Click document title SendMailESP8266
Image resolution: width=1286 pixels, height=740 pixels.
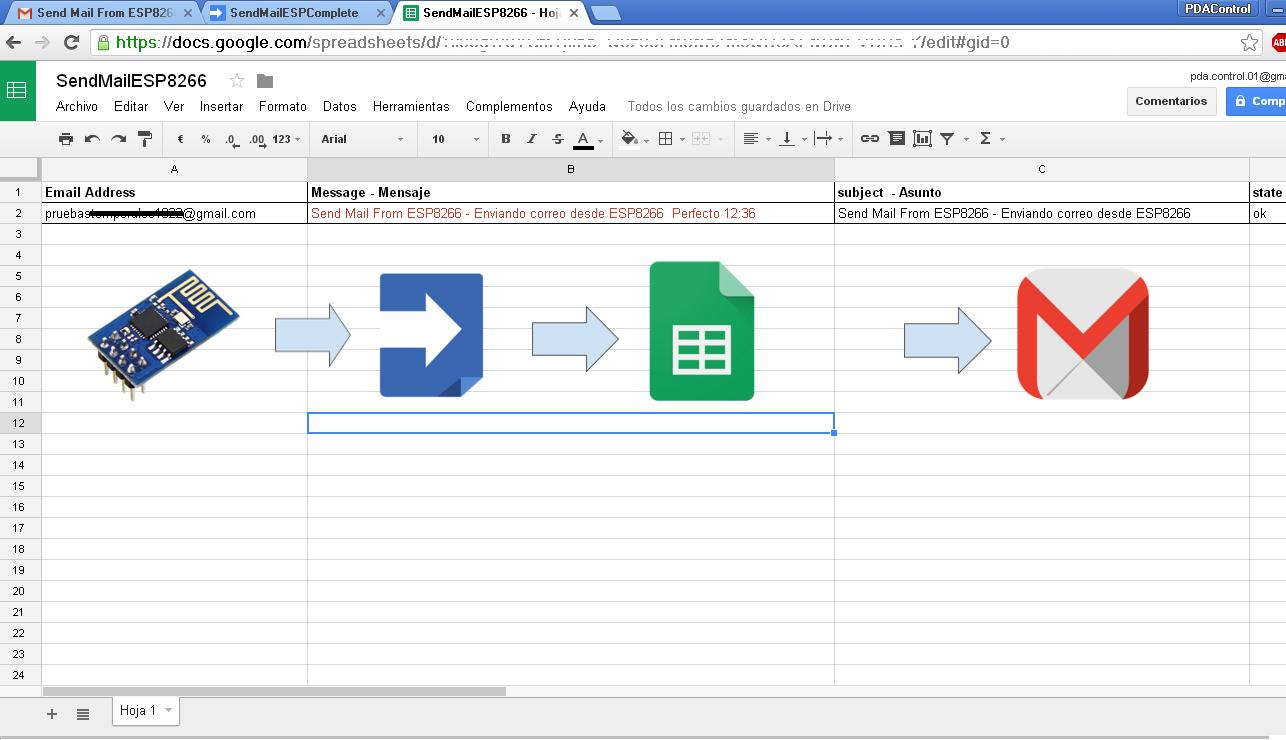point(131,81)
